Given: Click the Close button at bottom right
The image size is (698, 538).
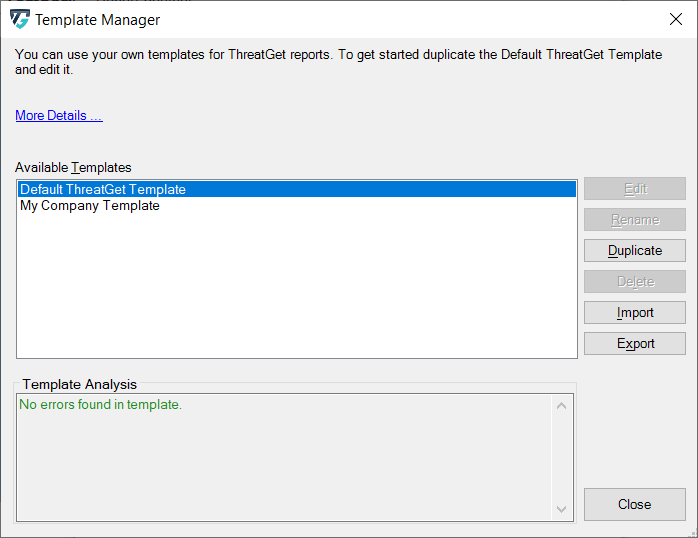Looking at the screenshot, I should (x=635, y=504).
